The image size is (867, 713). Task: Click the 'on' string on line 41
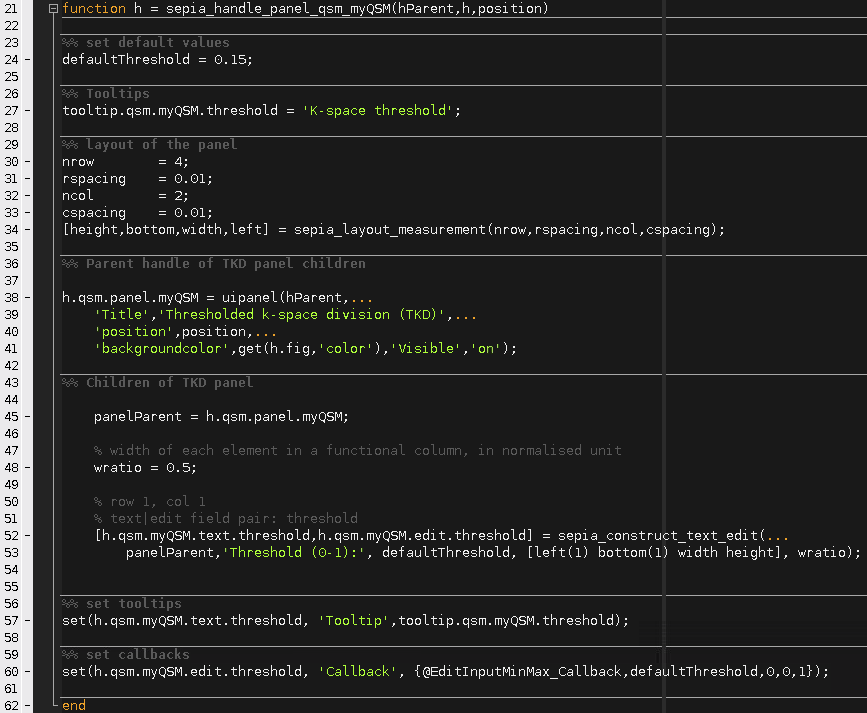[485, 348]
